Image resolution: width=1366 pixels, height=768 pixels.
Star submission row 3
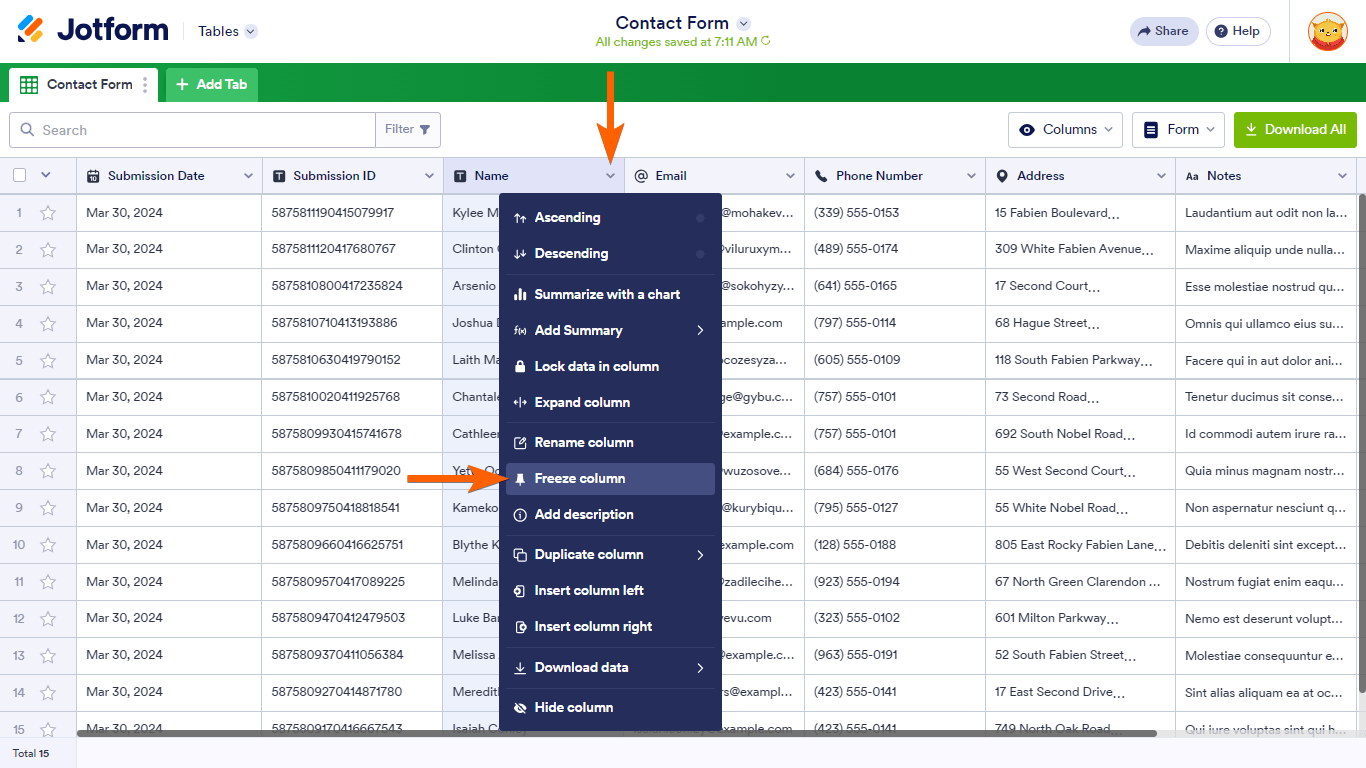[x=46, y=286]
